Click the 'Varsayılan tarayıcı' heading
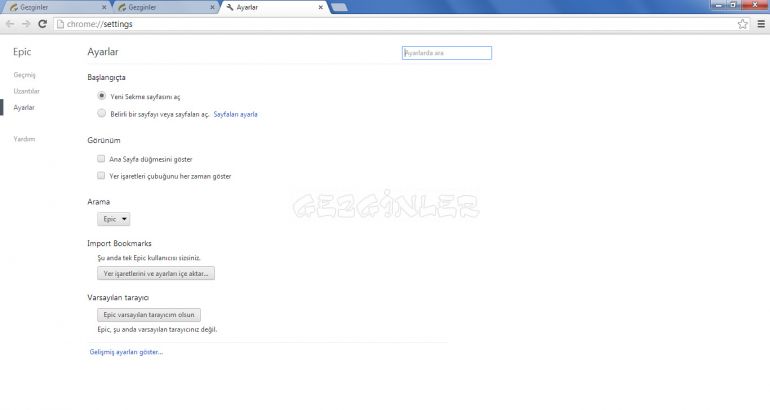This screenshot has width=770, height=410. click(x=118, y=298)
